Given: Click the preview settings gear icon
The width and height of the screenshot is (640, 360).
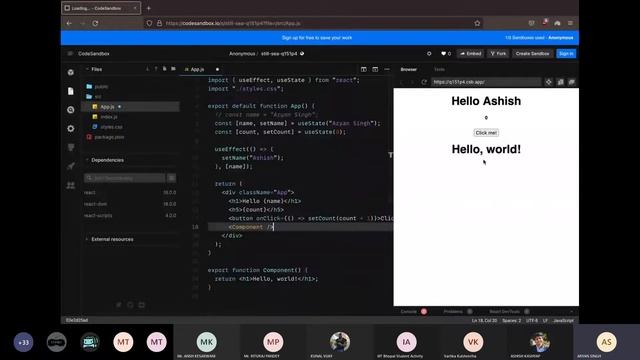Looking at the screenshot, I should (x=549, y=82).
